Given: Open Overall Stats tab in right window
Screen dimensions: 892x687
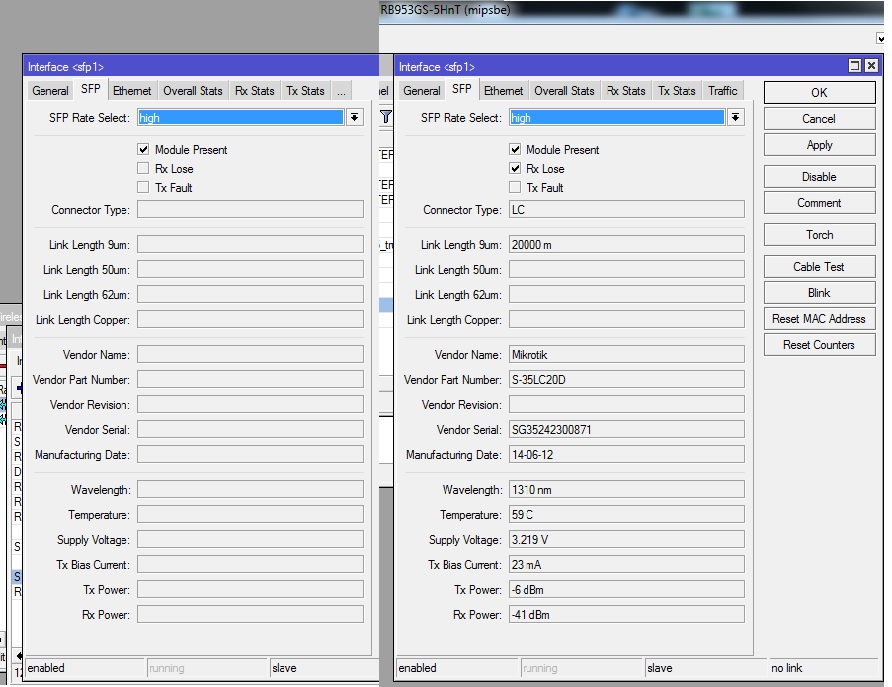Looking at the screenshot, I should (x=564, y=91).
